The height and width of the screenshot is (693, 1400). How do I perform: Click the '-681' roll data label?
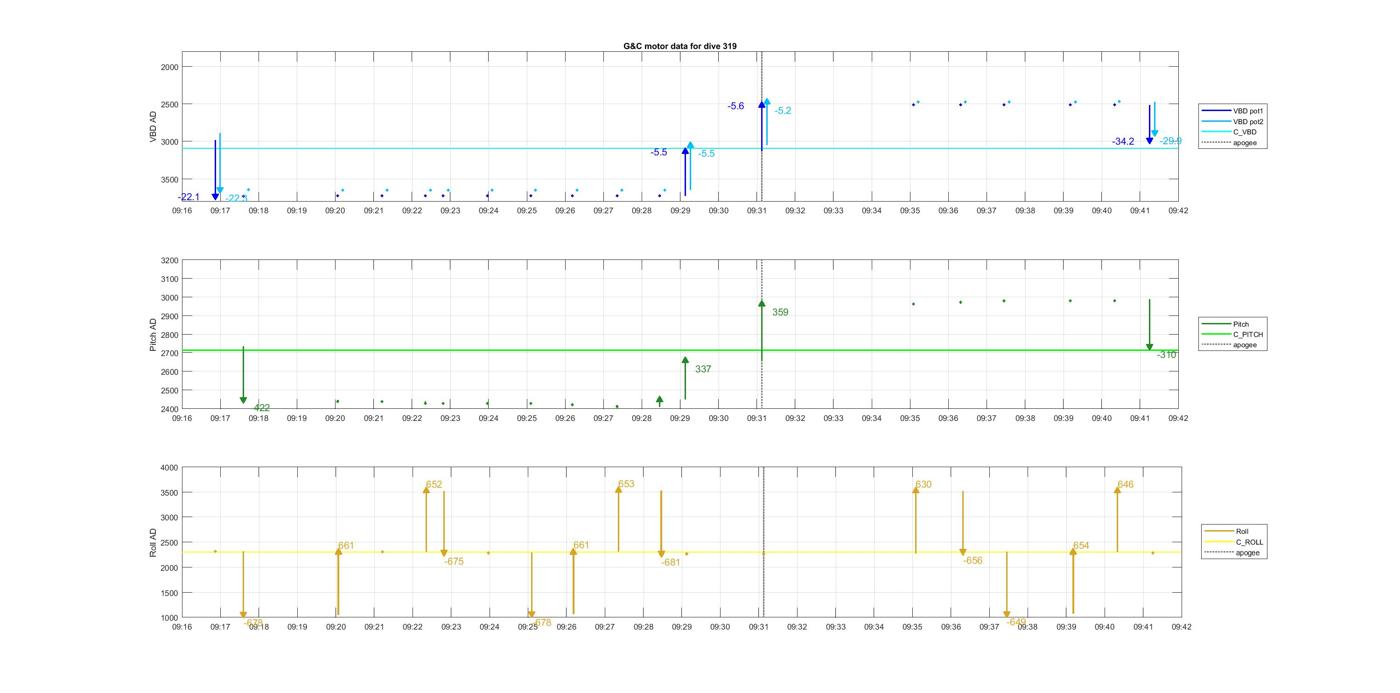click(x=671, y=562)
